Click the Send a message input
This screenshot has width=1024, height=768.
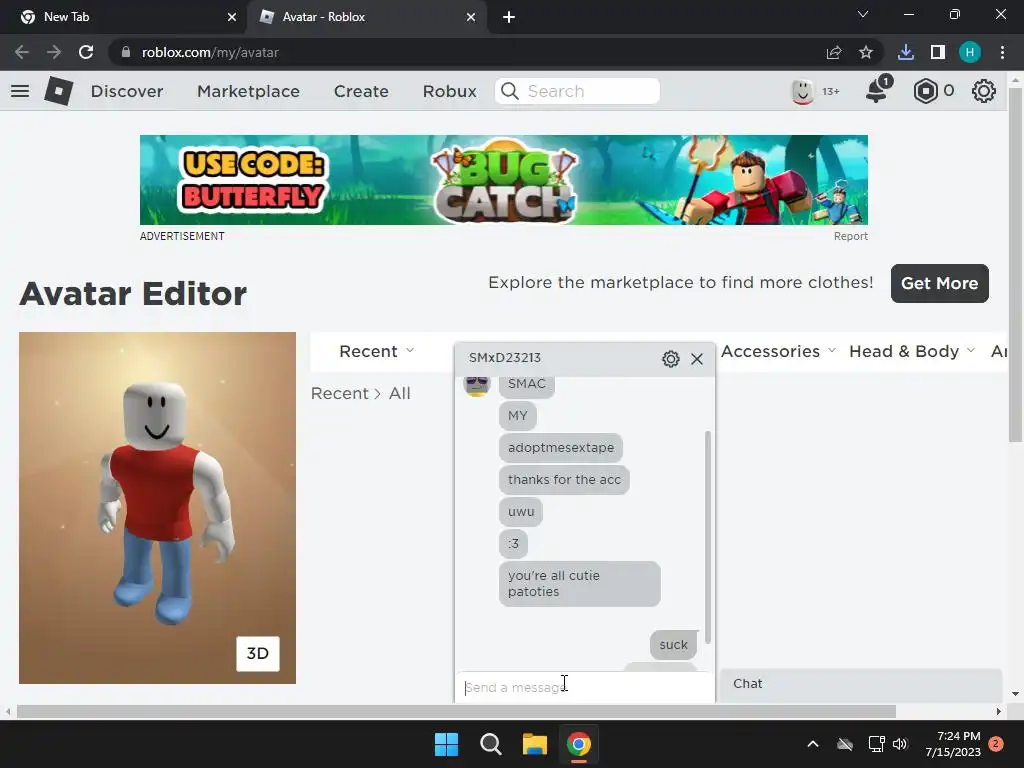click(584, 688)
